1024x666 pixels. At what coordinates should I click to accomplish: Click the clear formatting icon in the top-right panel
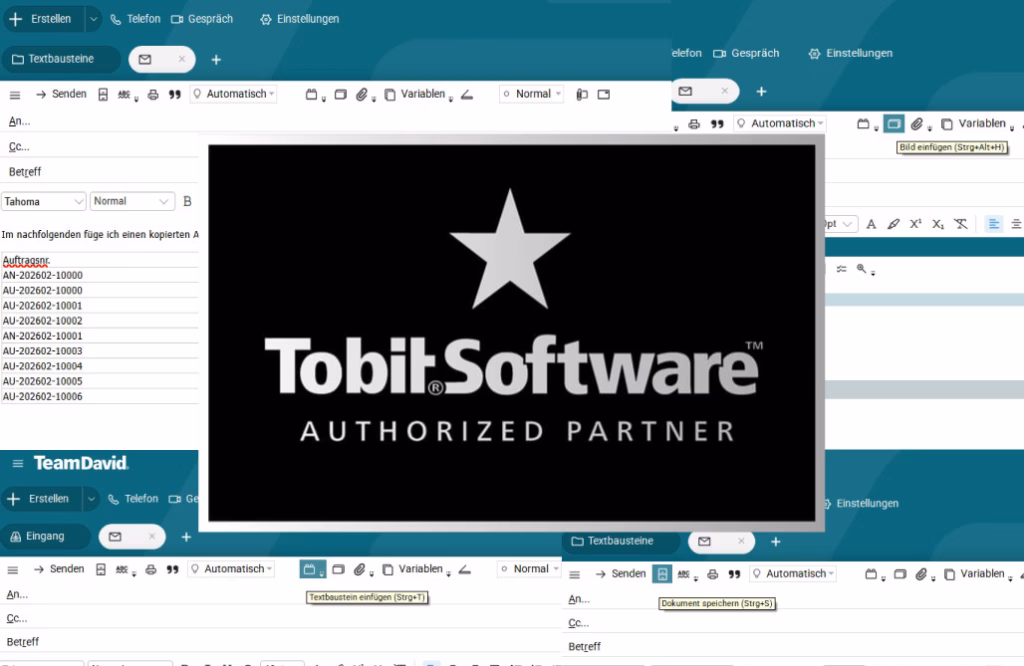(x=961, y=225)
